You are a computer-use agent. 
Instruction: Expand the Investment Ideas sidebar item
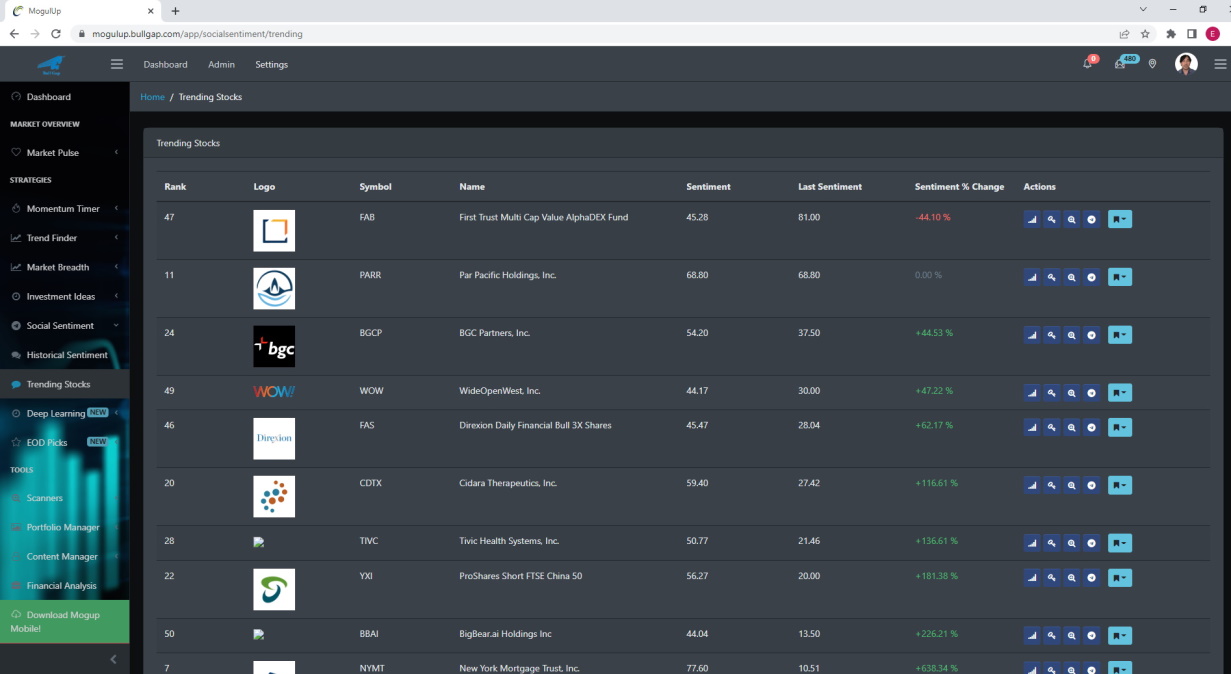[x=64, y=296]
